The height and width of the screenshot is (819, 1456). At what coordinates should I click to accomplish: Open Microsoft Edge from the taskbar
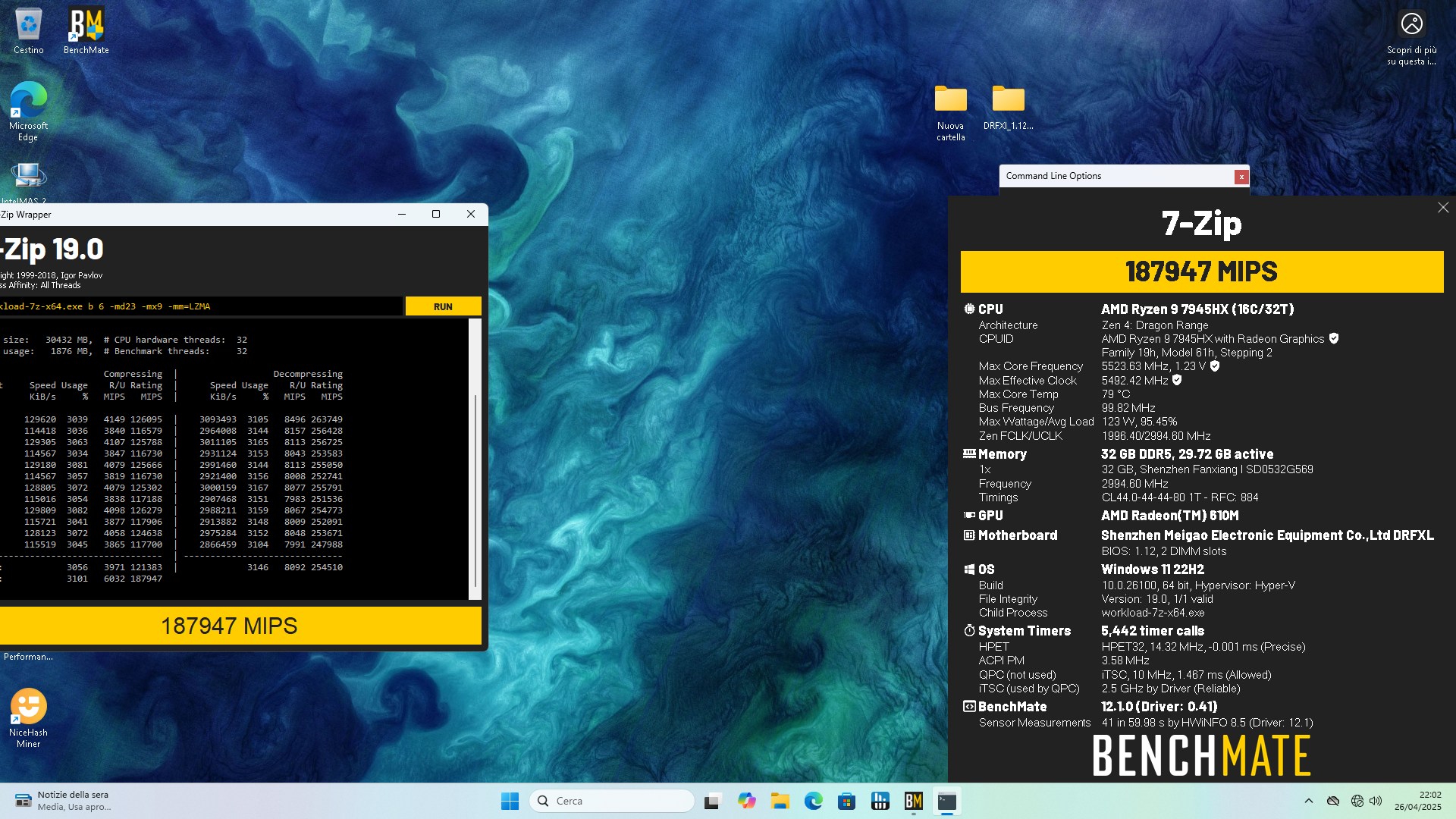click(x=813, y=801)
